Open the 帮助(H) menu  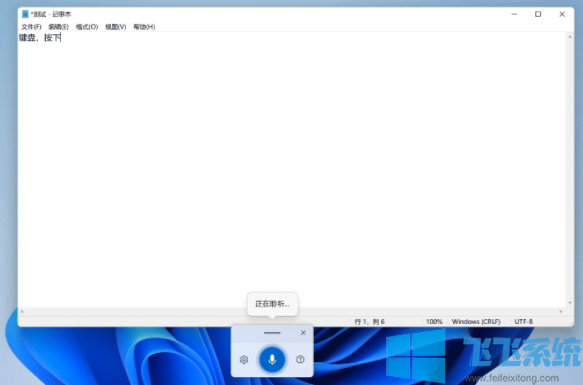(x=144, y=27)
